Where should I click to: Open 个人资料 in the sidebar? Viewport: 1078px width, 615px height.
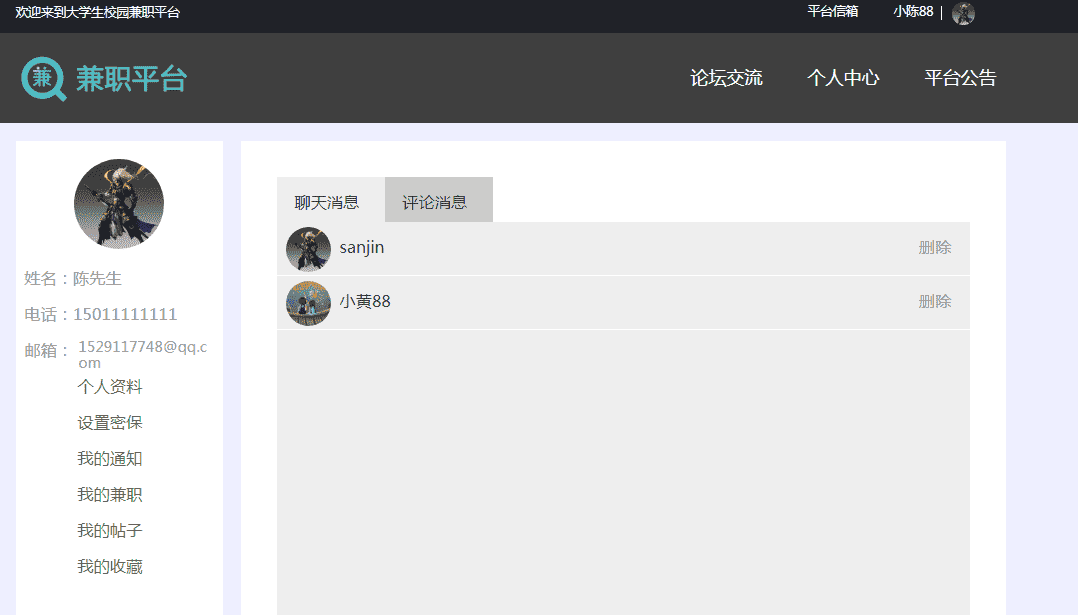pyautogui.click(x=110, y=387)
